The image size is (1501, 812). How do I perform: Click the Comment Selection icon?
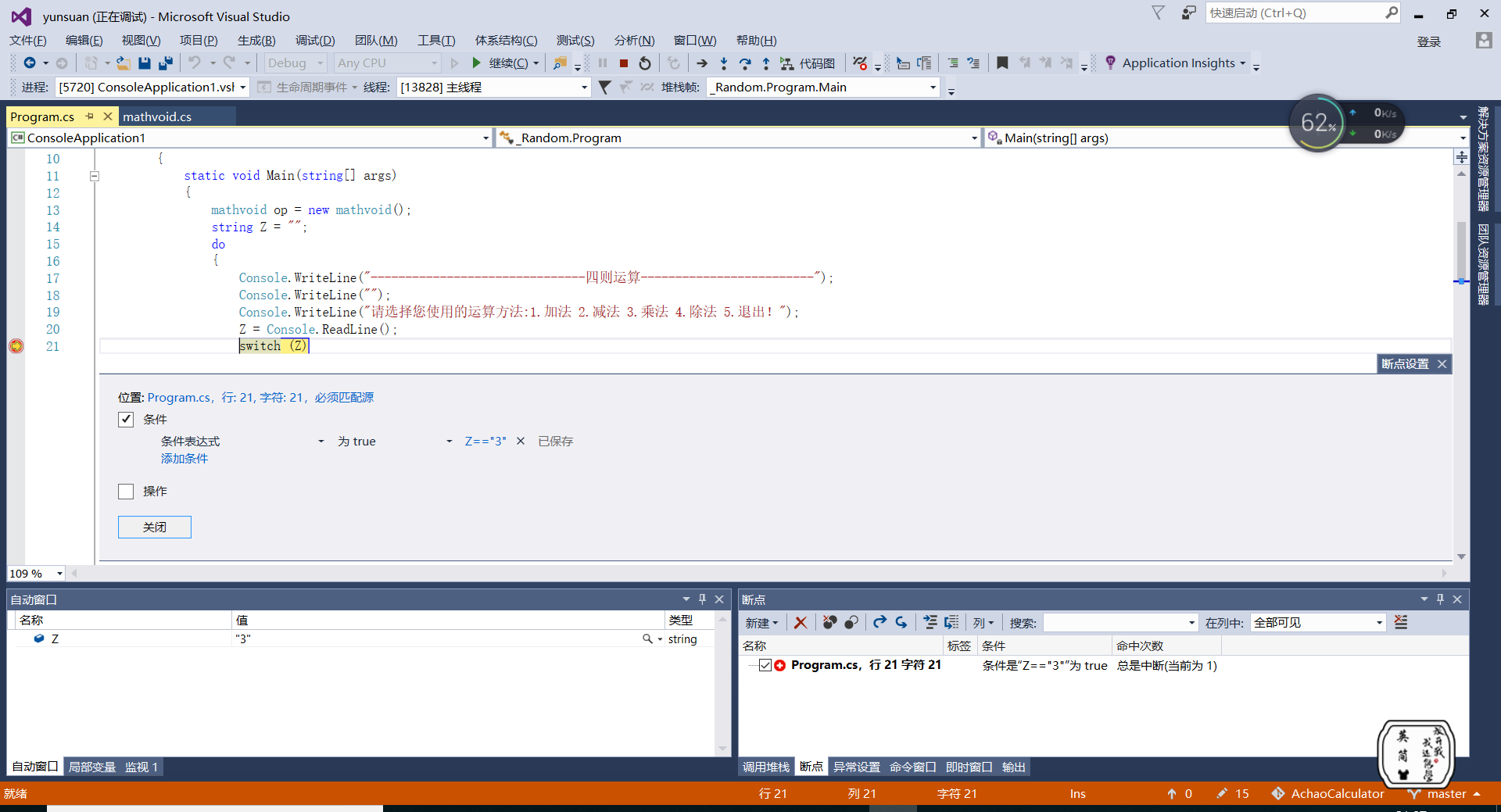click(953, 63)
